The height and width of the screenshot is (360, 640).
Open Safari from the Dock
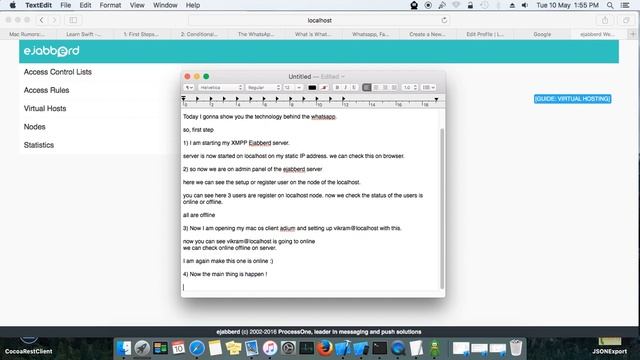(197, 348)
